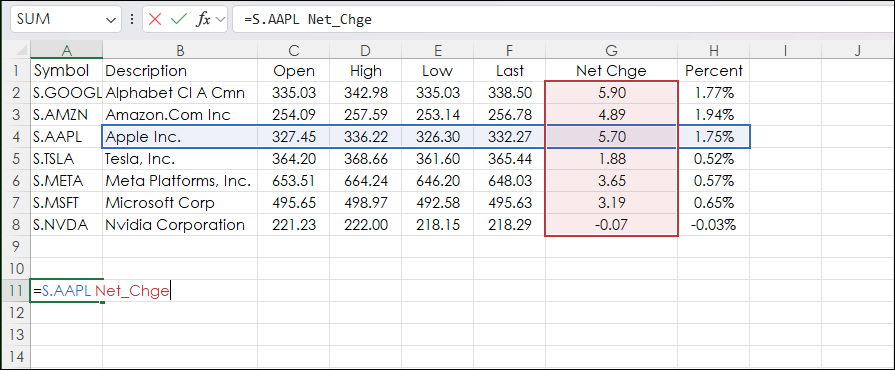Screen dimensions: 895x370
Task: Click the Tesla, Inc. cell
Action: 180,159
